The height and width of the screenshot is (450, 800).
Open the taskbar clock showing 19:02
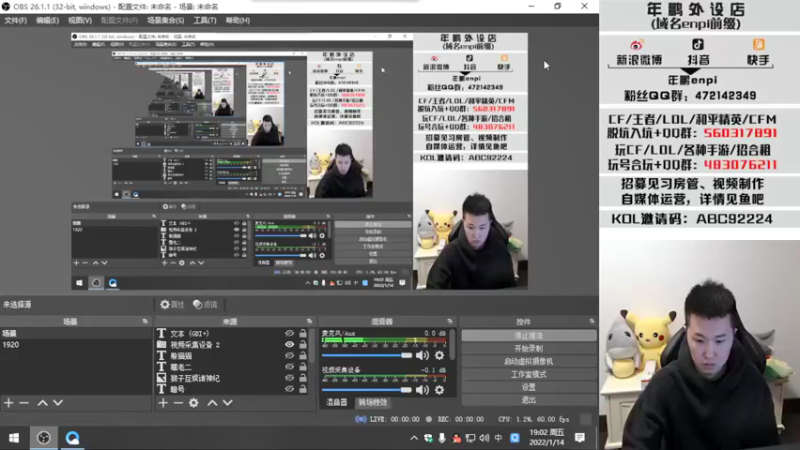coord(546,438)
